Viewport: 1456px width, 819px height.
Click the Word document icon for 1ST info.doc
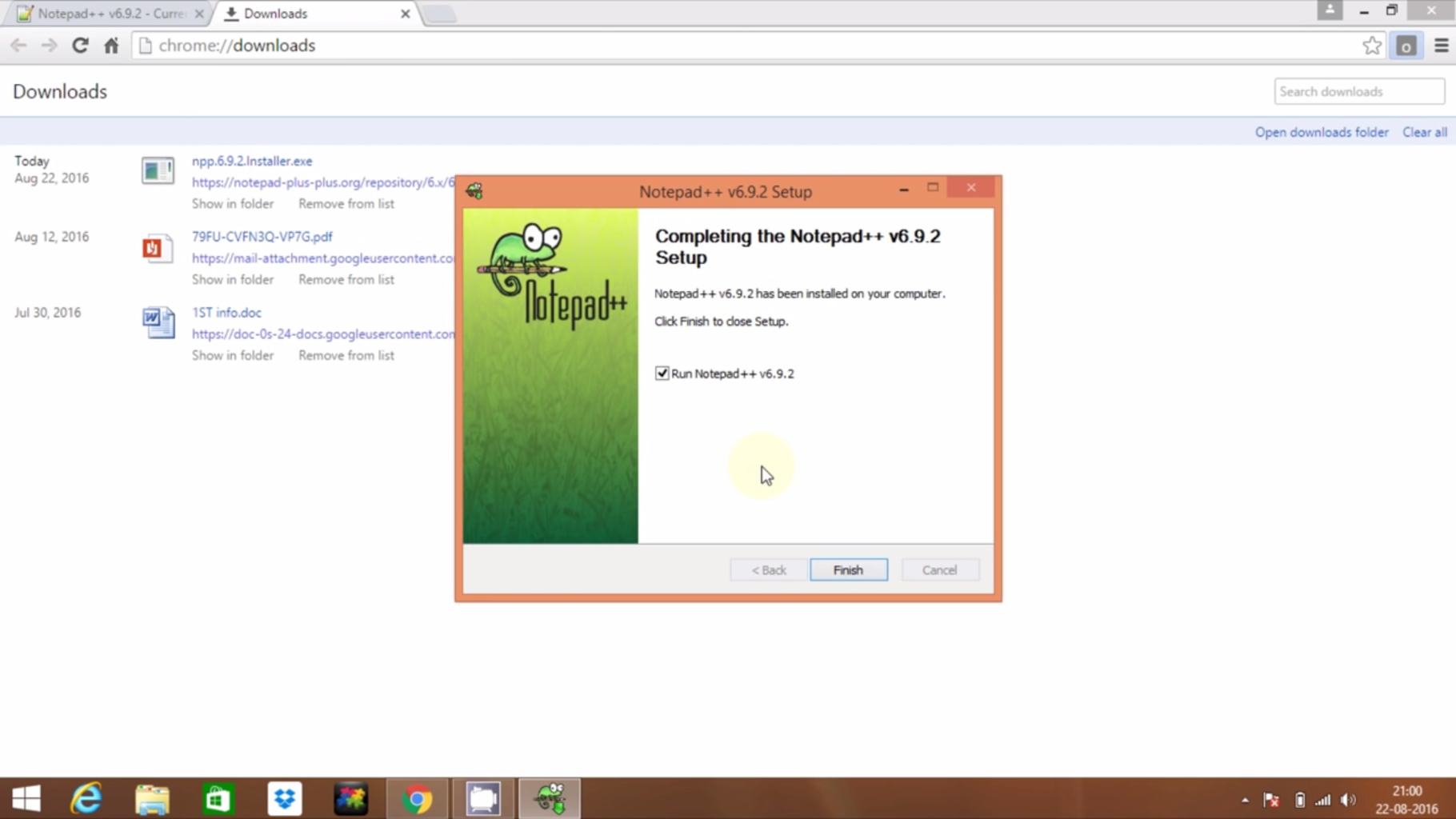pyautogui.click(x=158, y=322)
